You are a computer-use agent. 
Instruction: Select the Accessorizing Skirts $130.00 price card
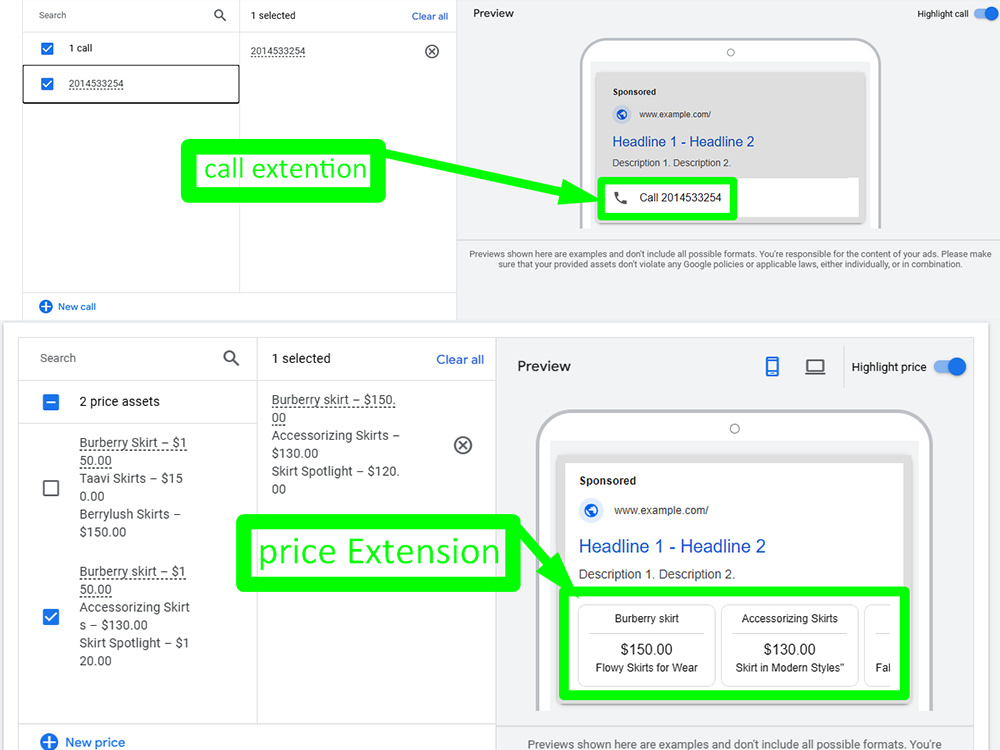tap(790, 643)
